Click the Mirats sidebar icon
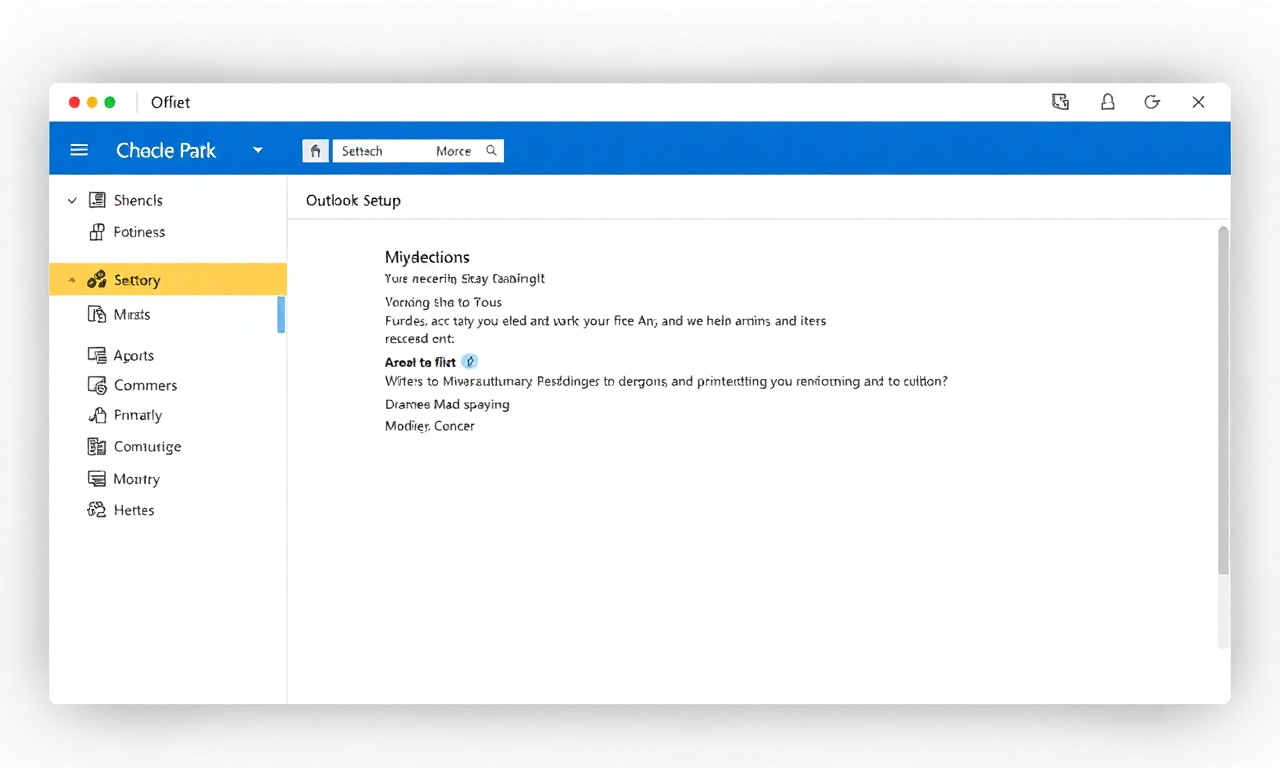Screen dimensions: 1280x768 coord(97,314)
